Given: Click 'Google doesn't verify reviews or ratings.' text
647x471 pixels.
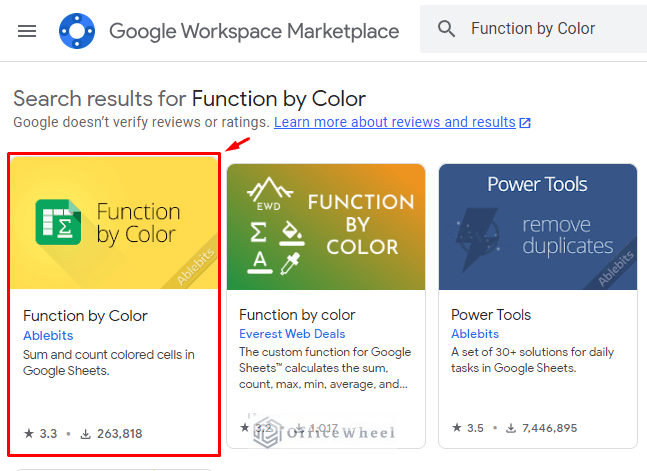Looking at the screenshot, I should coord(142,122).
